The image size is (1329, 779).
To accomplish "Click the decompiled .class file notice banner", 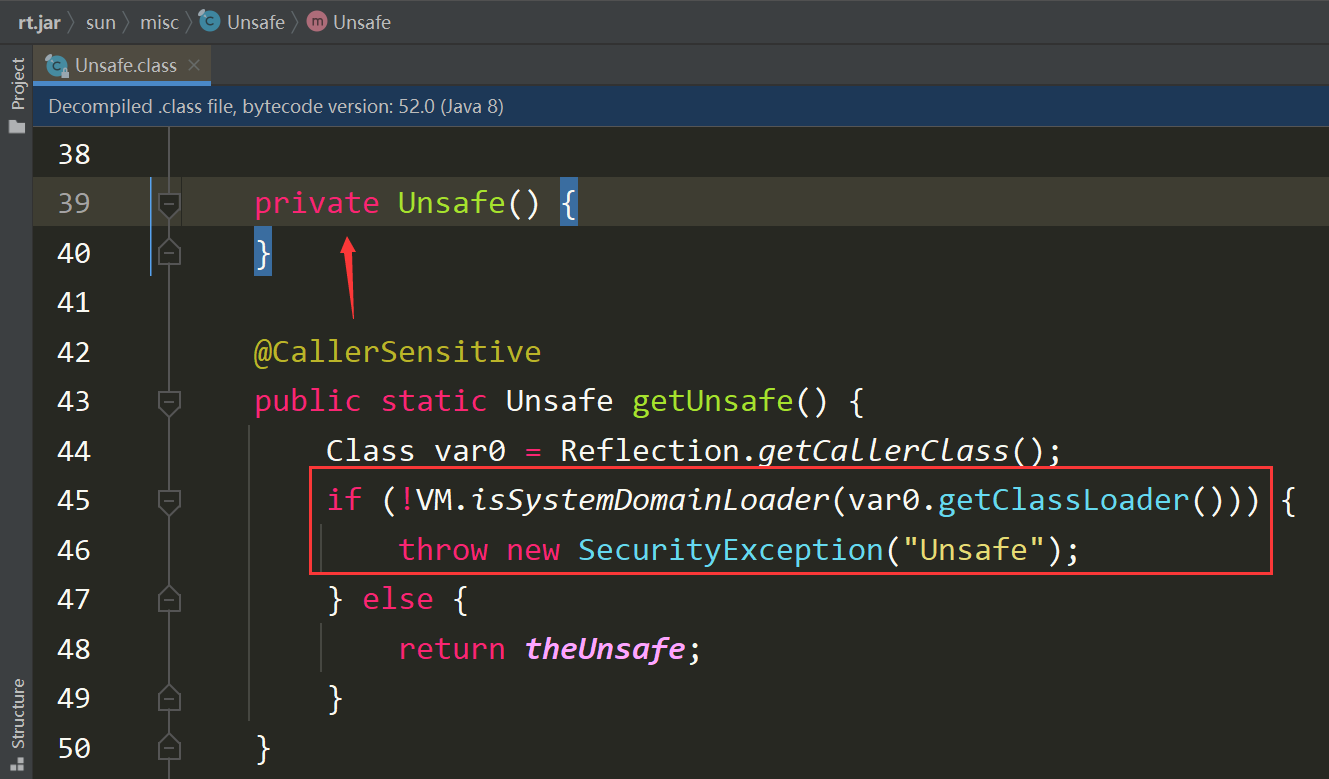I will coord(681,106).
